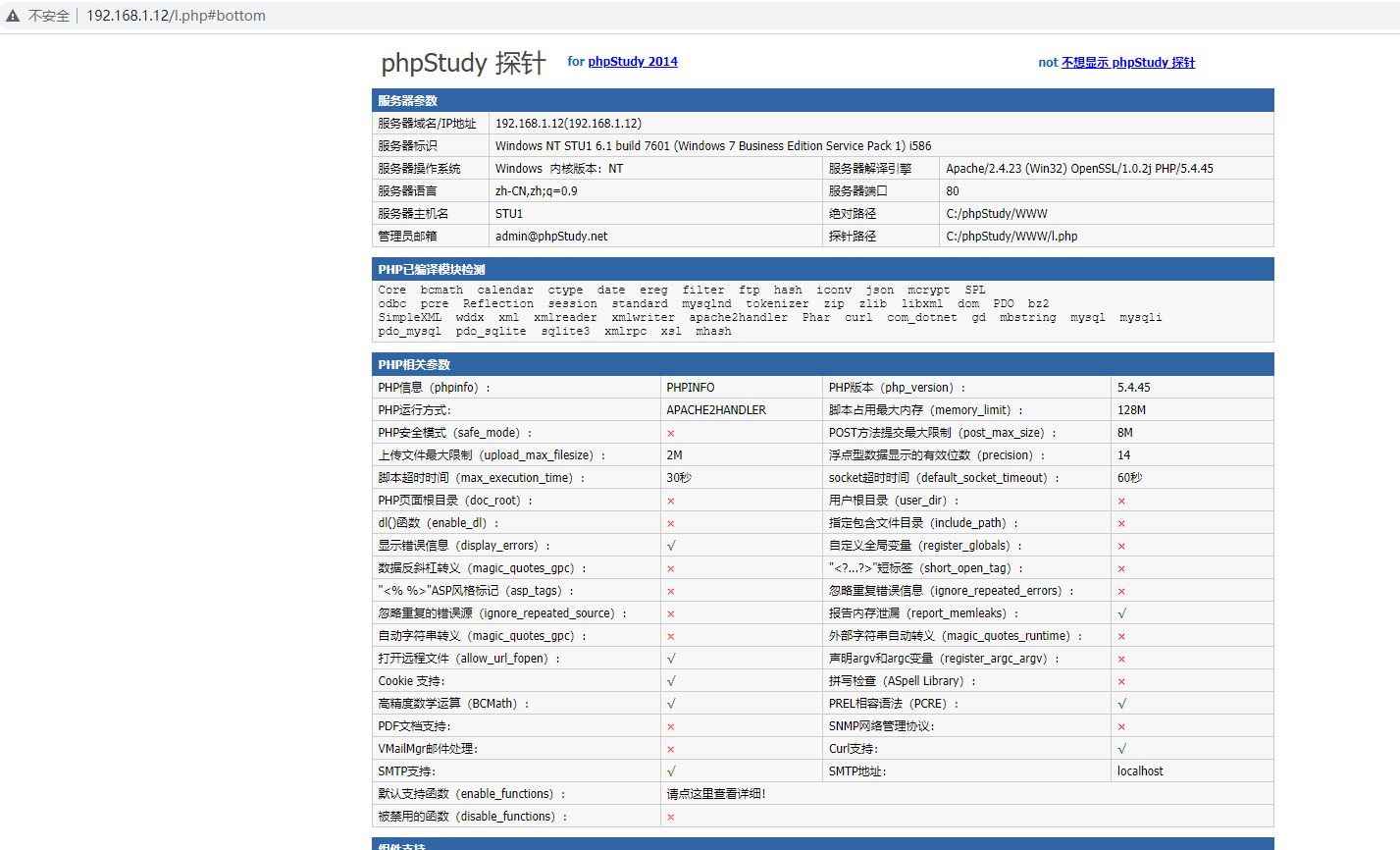Screen dimensions: 1400x850
Task: Click the PHP version value 5.4.45
Action: pos(1134,388)
